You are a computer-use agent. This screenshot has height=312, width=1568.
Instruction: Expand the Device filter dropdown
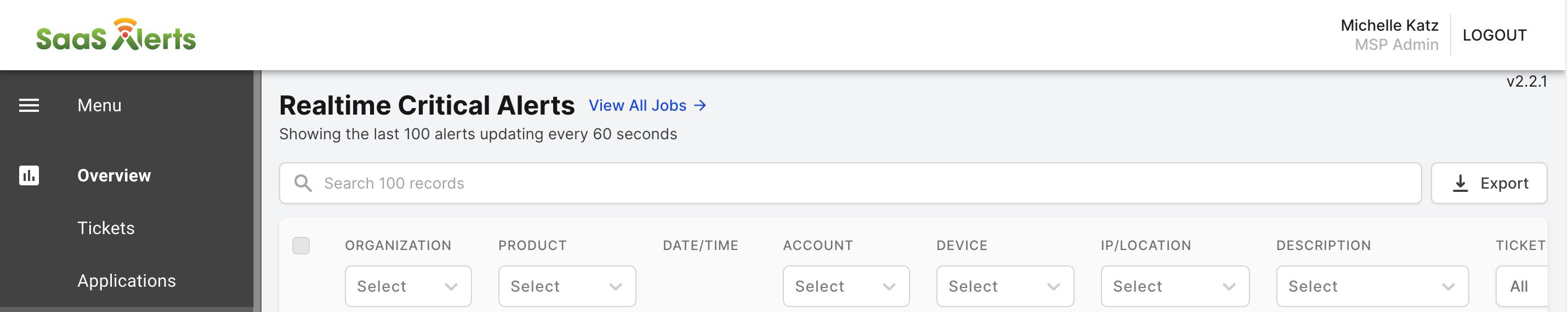pyautogui.click(x=1005, y=286)
